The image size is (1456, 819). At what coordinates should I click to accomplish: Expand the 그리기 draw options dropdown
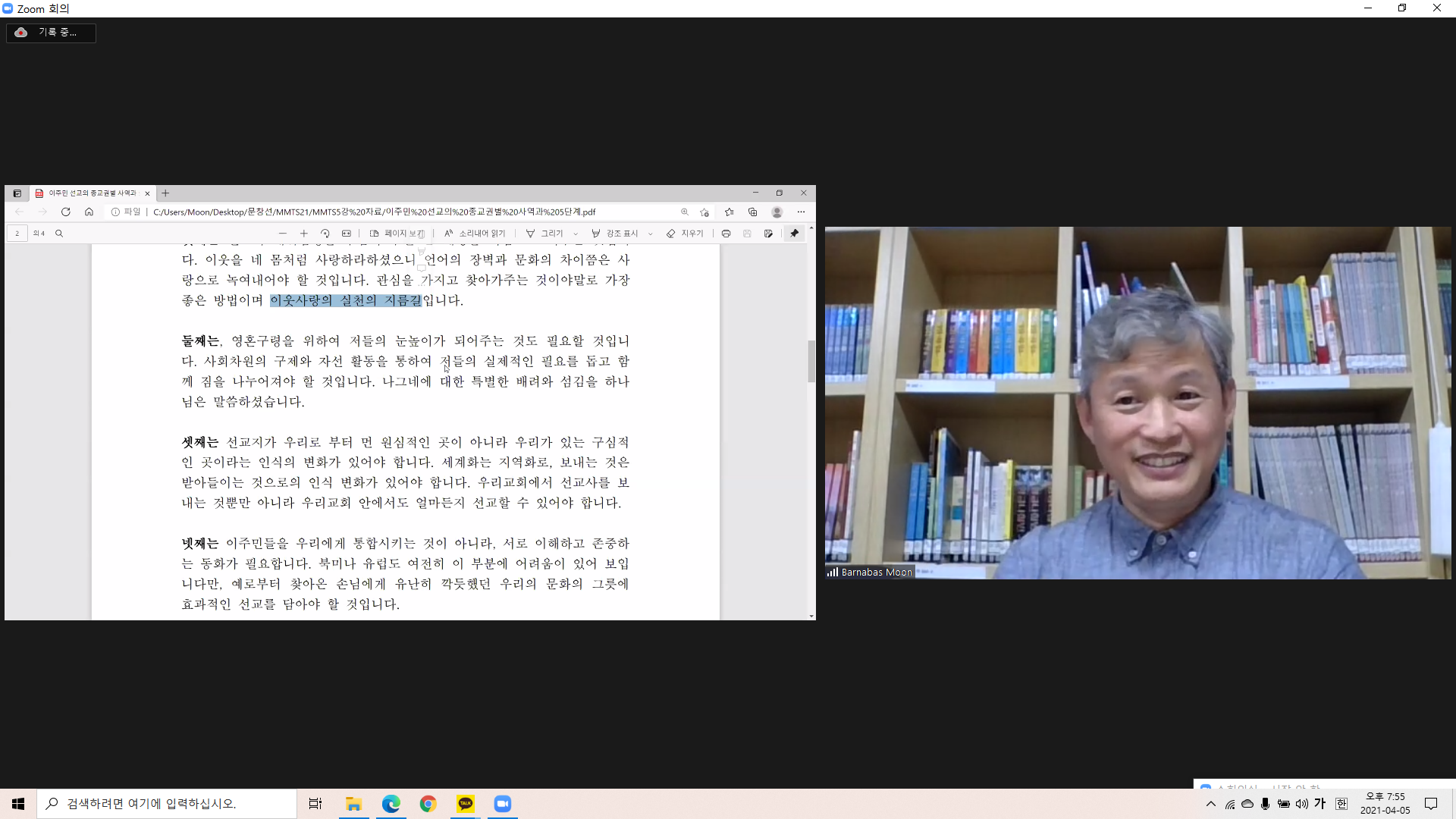point(576,234)
